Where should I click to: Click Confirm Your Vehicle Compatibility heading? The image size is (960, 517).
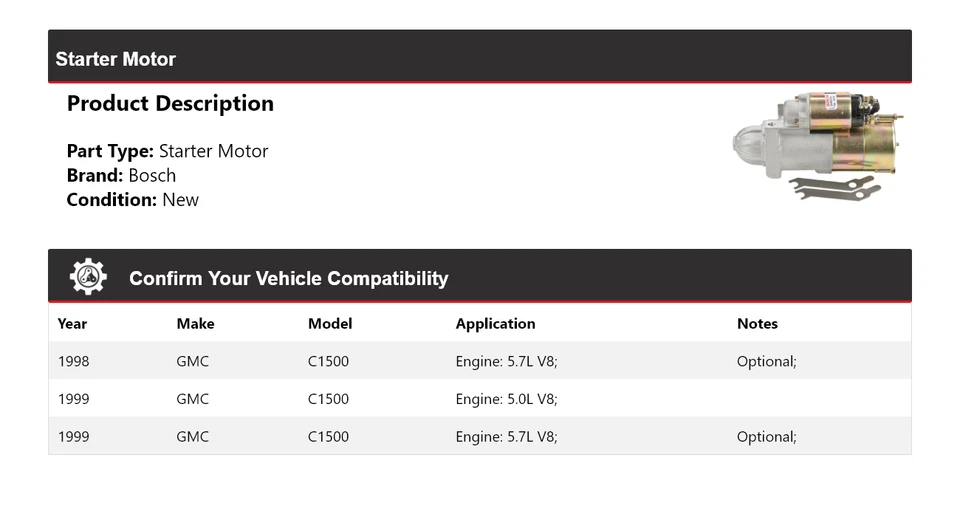pyautogui.click(x=288, y=279)
